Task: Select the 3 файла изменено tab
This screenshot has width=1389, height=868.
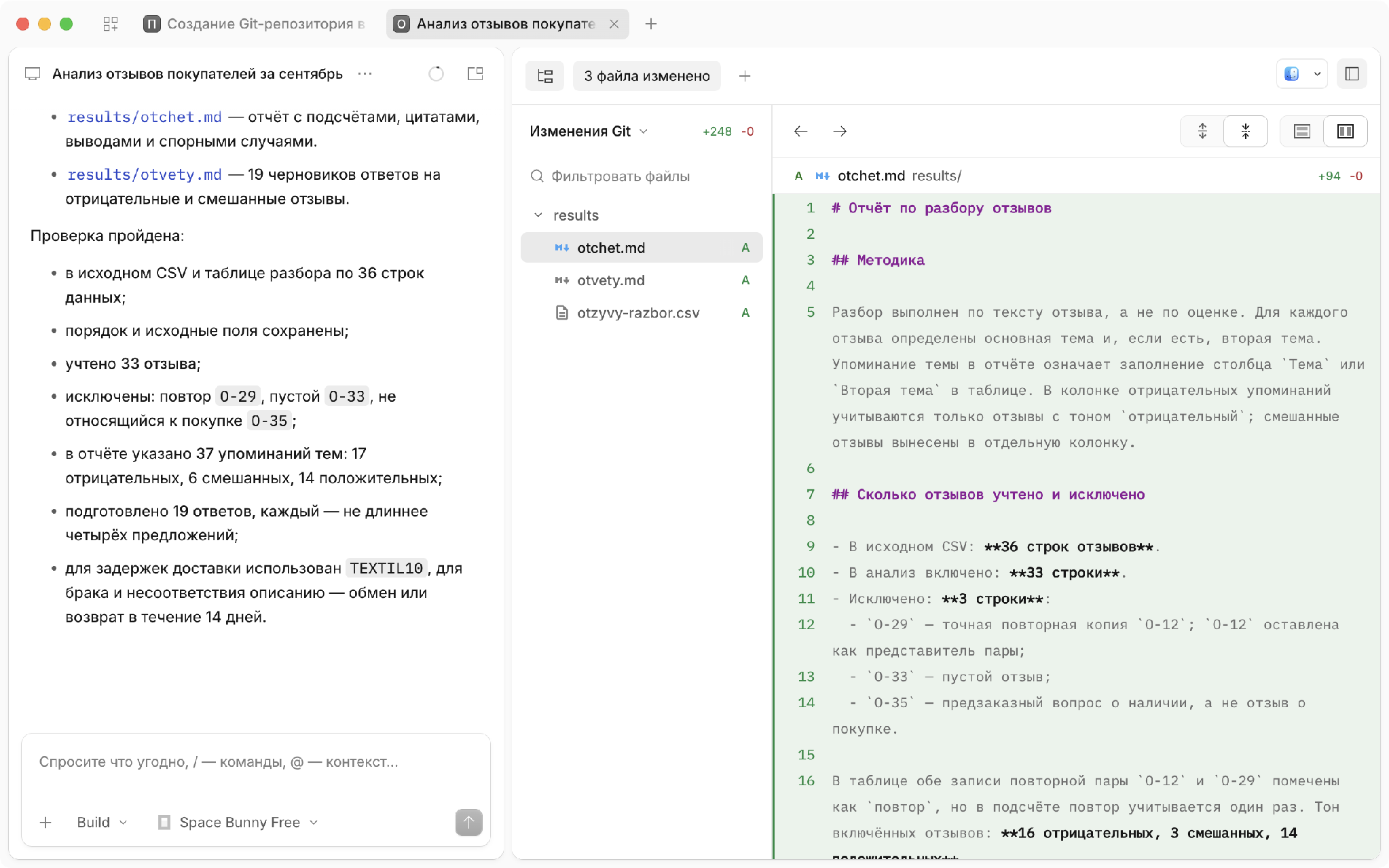Action: (647, 76)
